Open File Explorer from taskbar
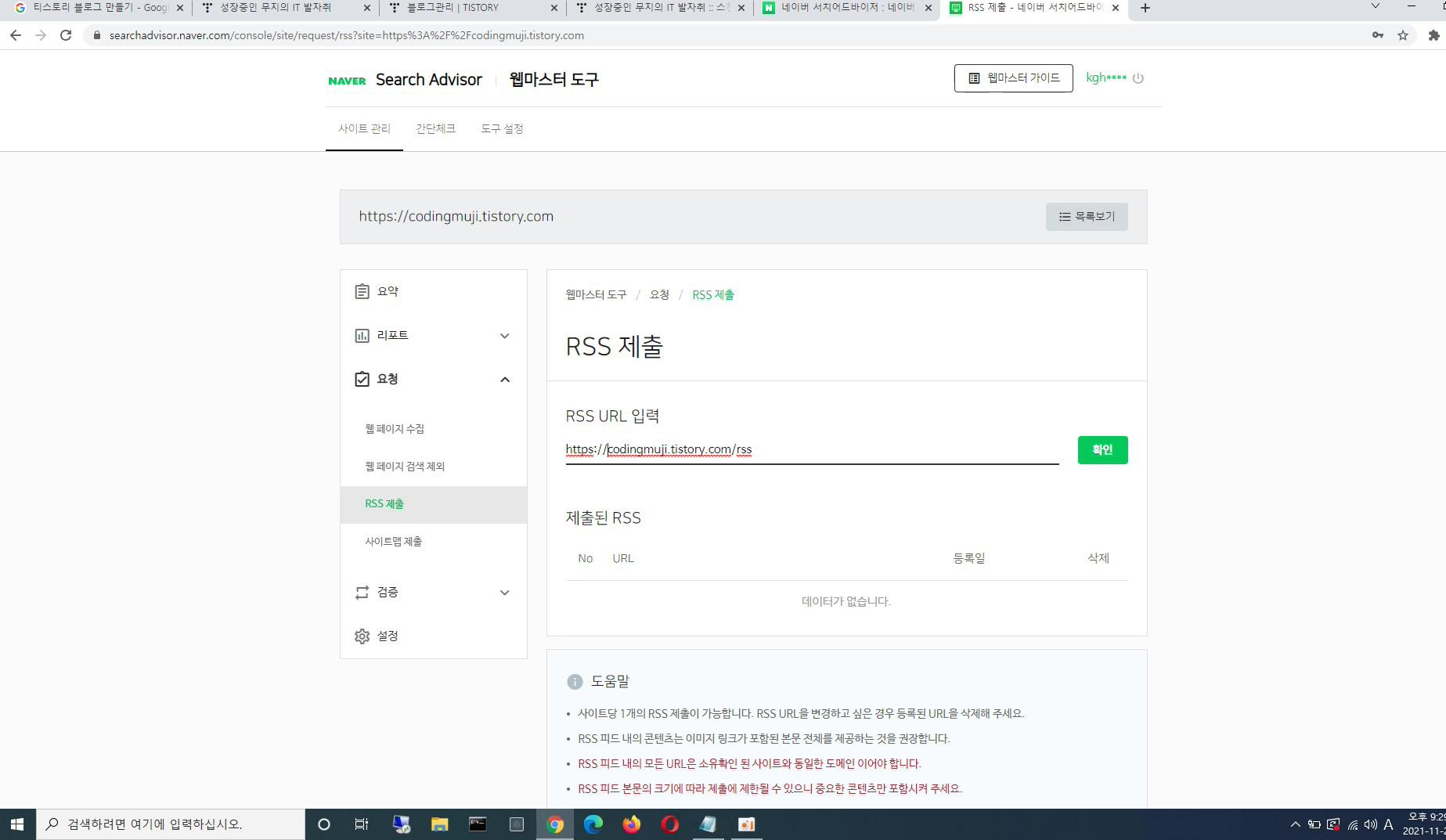 point(439,824)
